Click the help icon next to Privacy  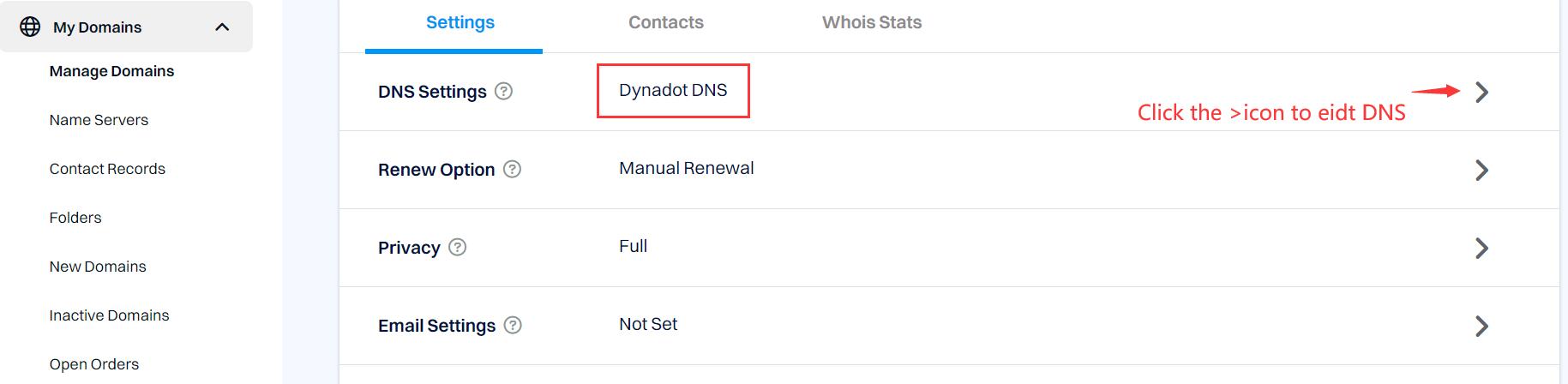point(458,247)
